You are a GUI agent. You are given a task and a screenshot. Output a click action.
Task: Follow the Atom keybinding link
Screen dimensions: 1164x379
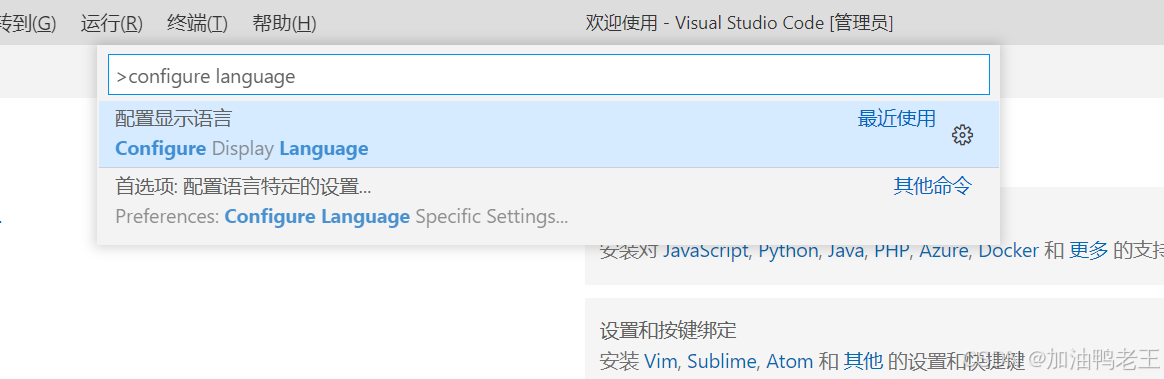(x=789, y=361)
